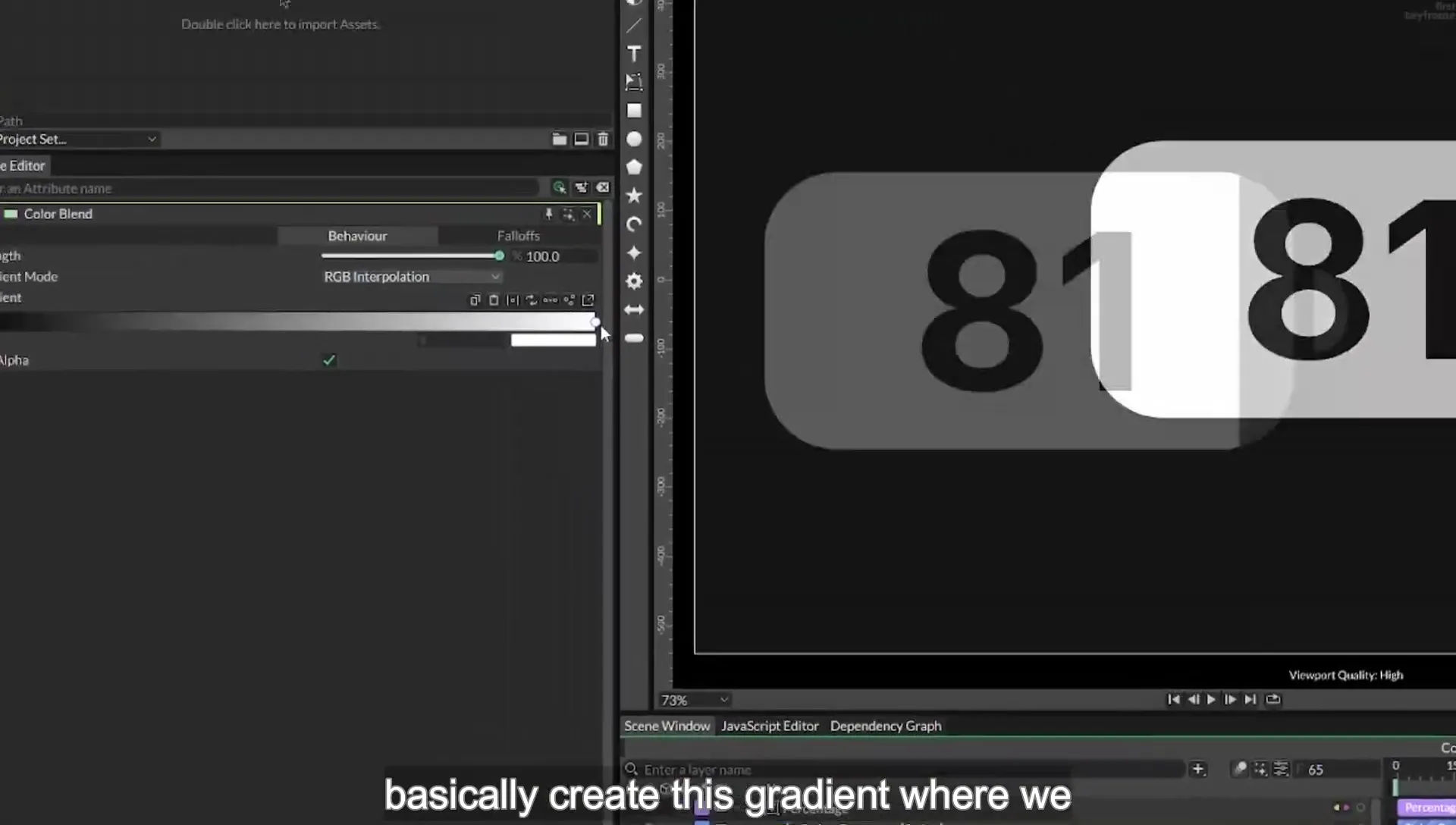Open the Dependency Graph tab
Screen dimensions: 1456x825
point(886,726)
